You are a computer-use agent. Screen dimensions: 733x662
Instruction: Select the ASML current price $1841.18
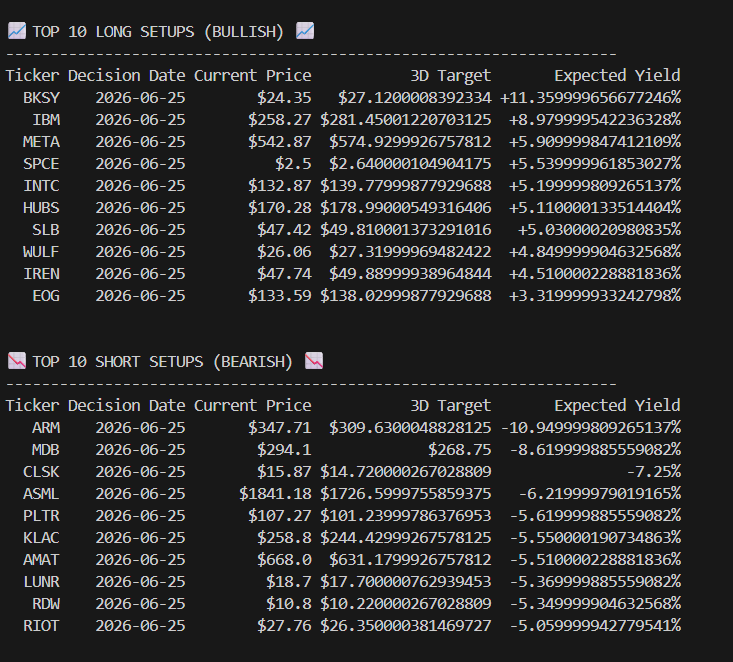[275, 494]
